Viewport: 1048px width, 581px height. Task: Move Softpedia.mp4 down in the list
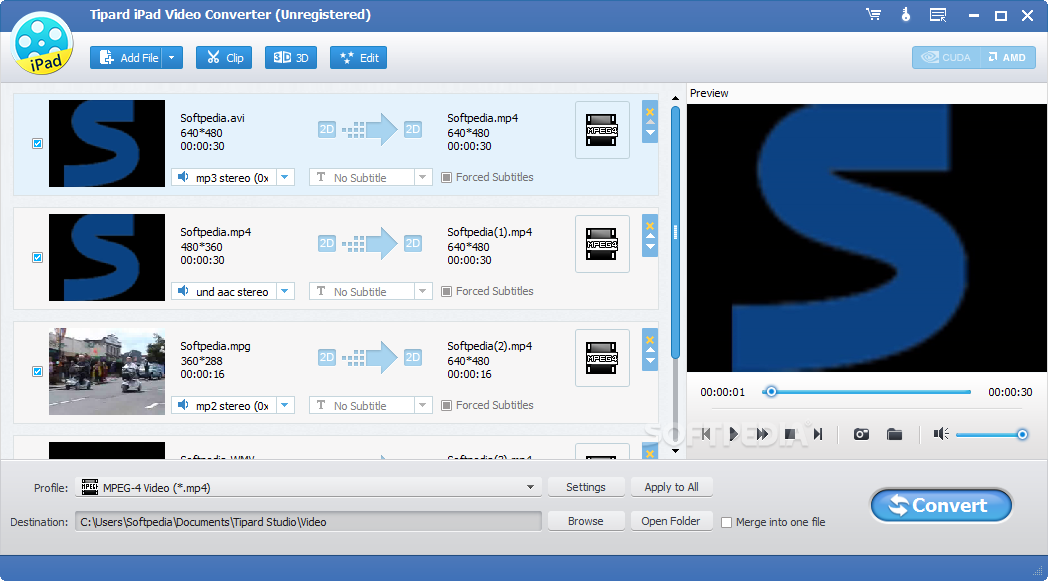[x=650, y=247]
